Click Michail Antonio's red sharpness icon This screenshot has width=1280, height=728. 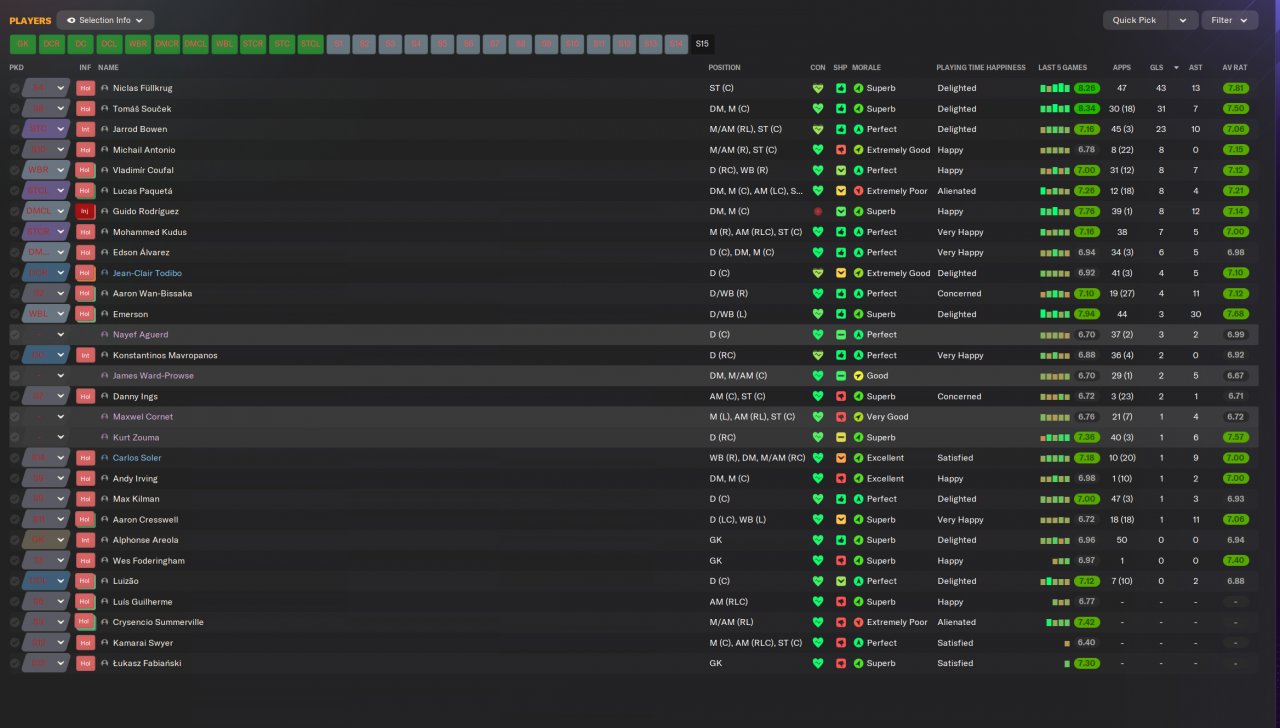click(x=840, y=150)
